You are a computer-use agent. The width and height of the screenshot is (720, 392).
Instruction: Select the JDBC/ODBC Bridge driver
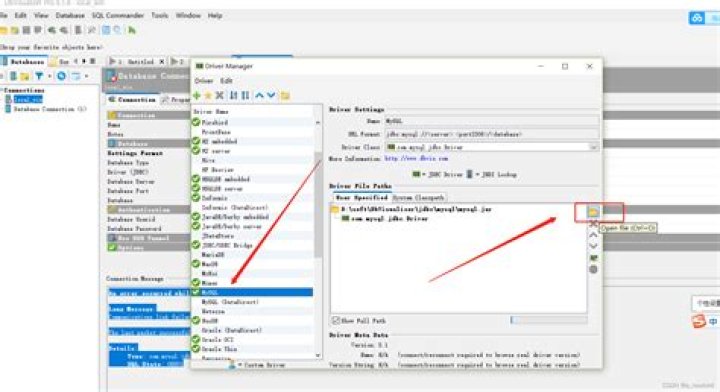coord(227,245)
